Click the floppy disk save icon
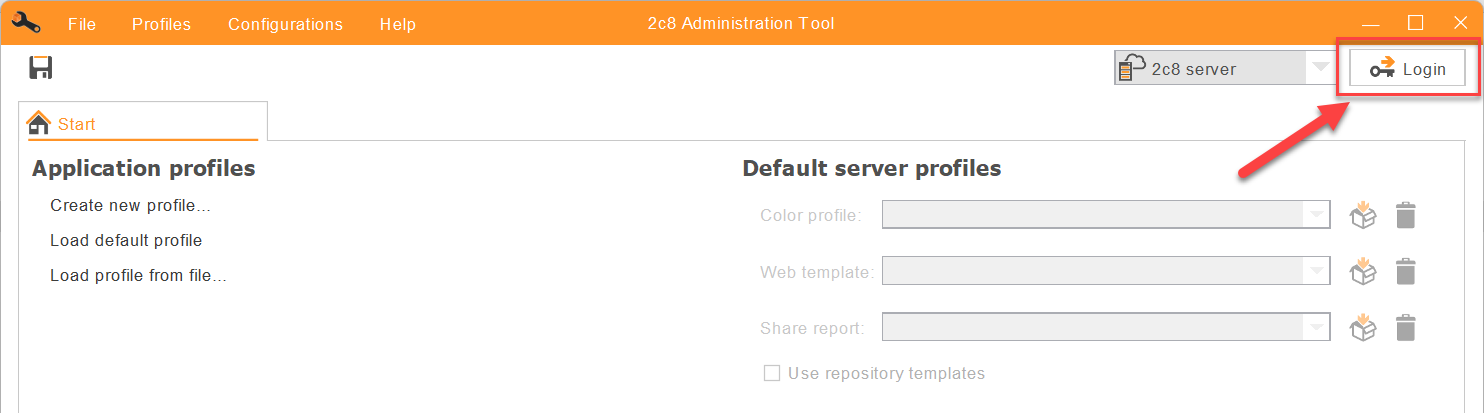The image size is (1484, 413). tap(41, 68)
